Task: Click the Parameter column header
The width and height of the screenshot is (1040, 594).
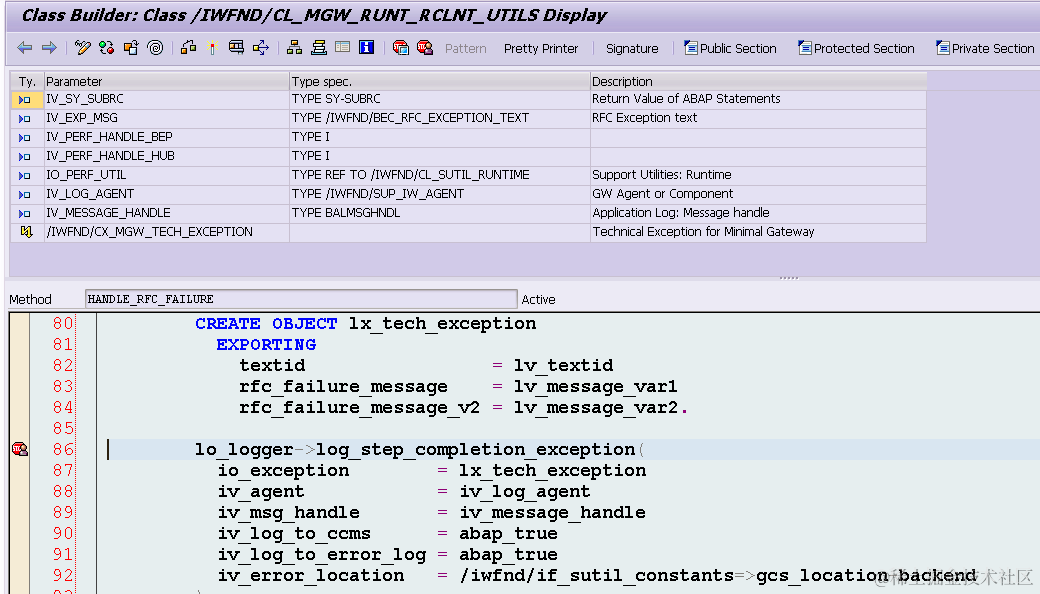Action: (166, 82)
